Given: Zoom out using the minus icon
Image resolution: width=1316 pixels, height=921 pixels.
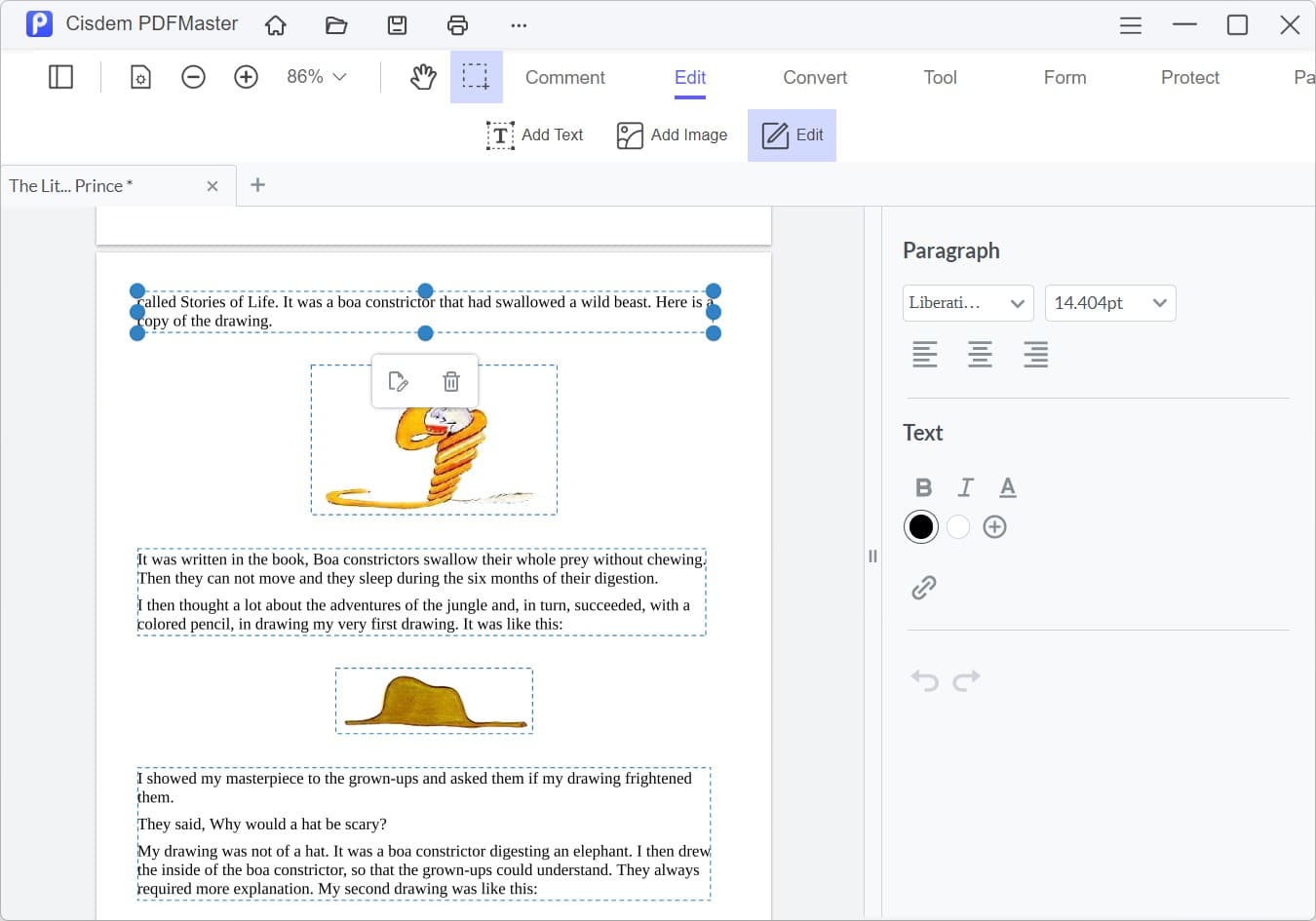Looking at the screenshot, I should tap(193, 76).
